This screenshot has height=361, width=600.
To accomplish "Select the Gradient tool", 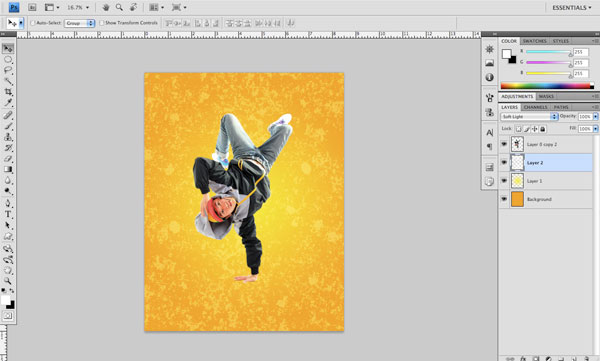I will (x=8, y=169).
